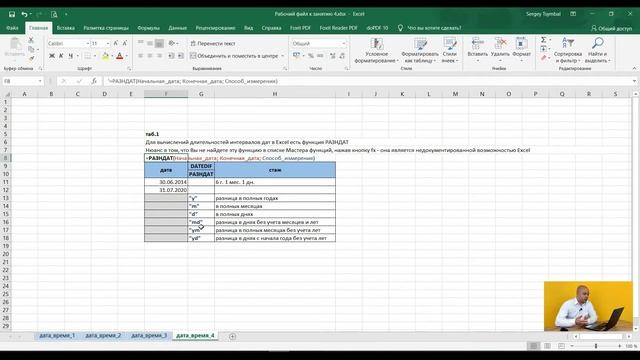This screenshot has width=640, height=360.
Task: Click the decrease decimal icon
Action: tap(342, 56)
